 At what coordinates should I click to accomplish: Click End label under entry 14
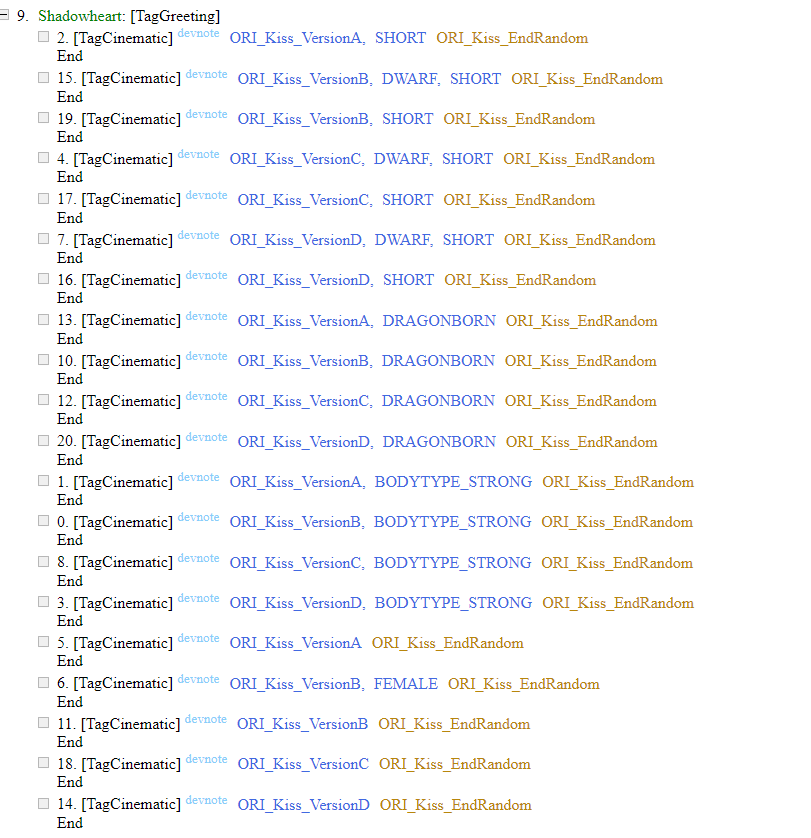pyautogui.click(x=70, y=823)
